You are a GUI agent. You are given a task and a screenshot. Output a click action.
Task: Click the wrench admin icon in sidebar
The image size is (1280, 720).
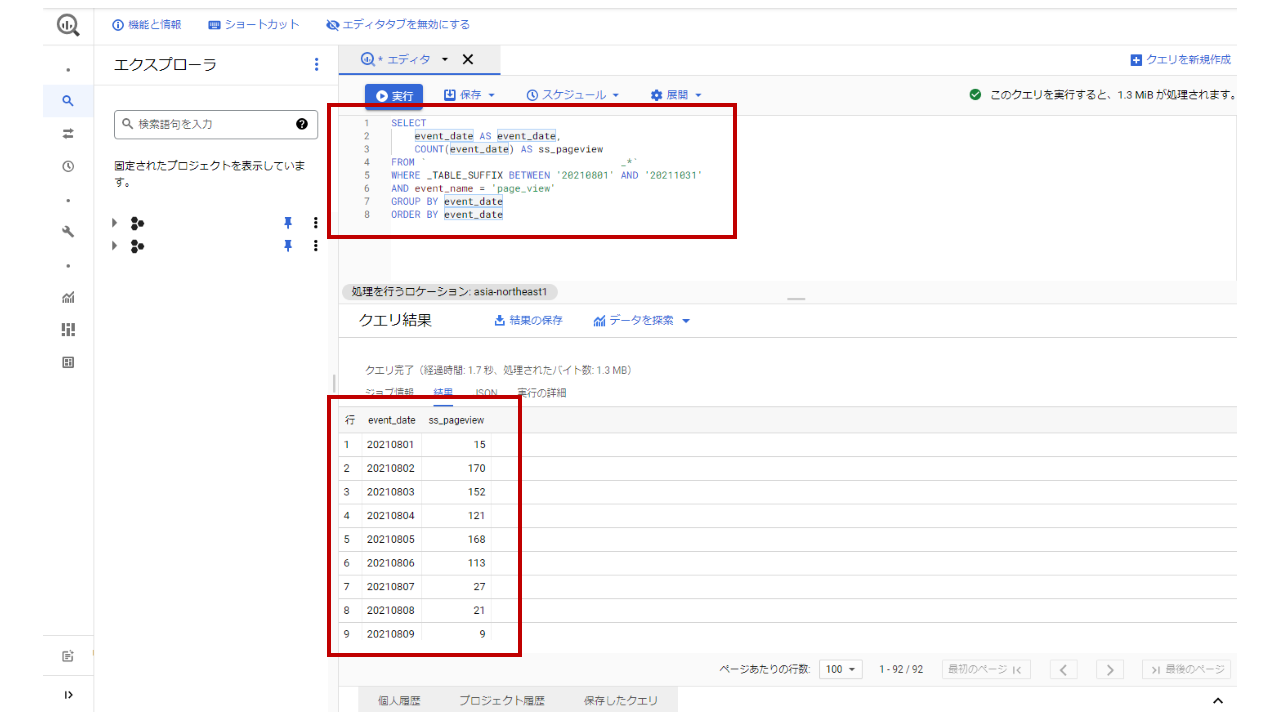[x=68, y=232]
